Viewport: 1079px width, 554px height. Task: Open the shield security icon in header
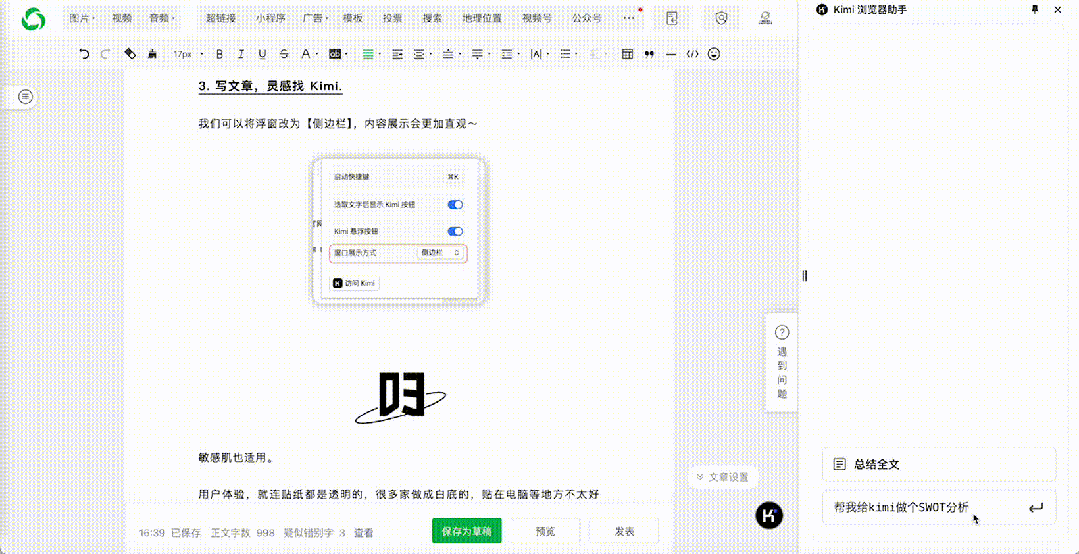721,18
